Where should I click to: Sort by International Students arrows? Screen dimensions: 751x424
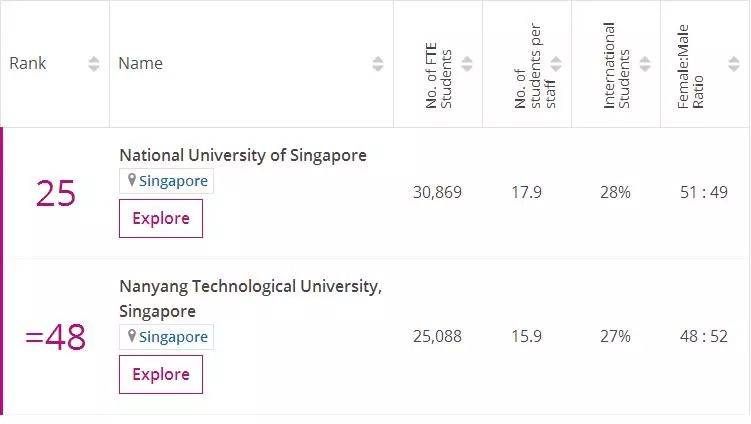645,64
